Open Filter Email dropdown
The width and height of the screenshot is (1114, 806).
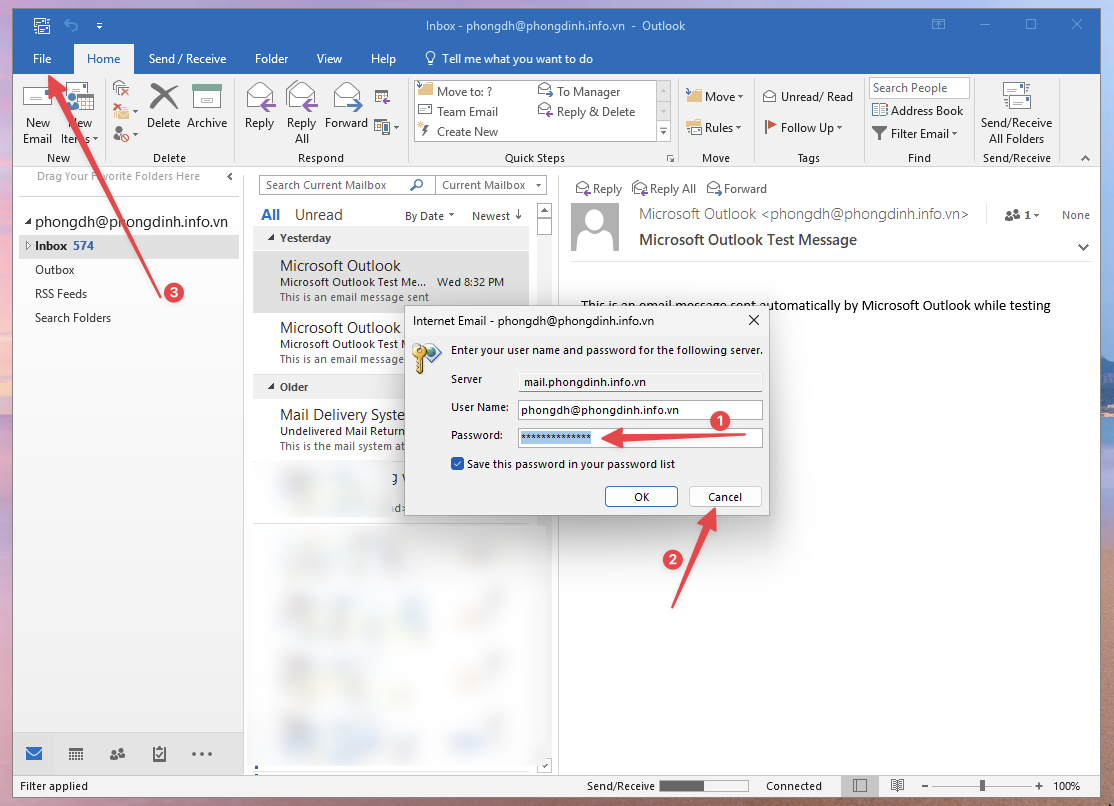915,134
